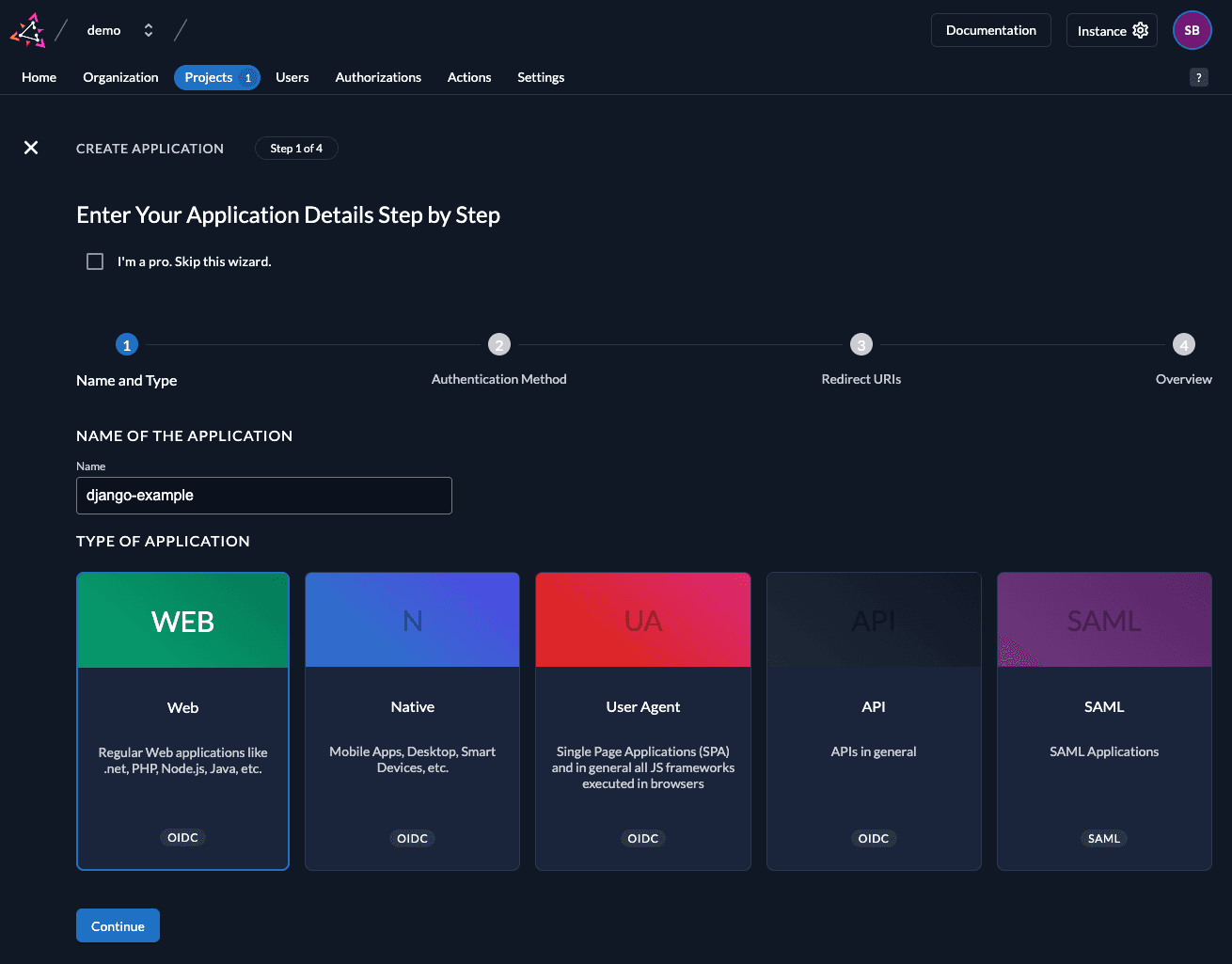Open the Documentation page

pyautogui.click(x=990, y=29)
